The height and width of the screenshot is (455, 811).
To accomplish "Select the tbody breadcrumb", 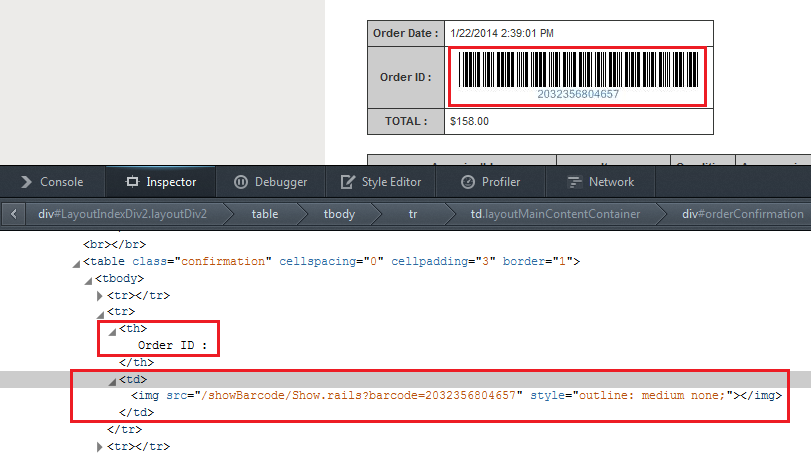I will point(339,214).
